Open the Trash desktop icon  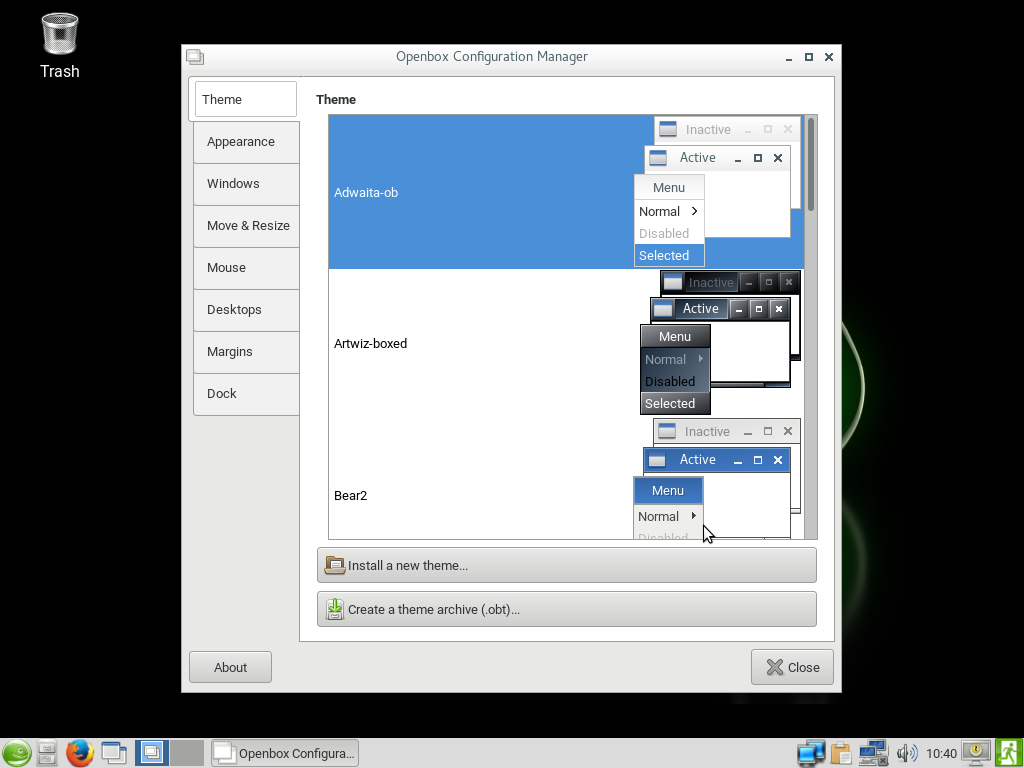point(60,45)
